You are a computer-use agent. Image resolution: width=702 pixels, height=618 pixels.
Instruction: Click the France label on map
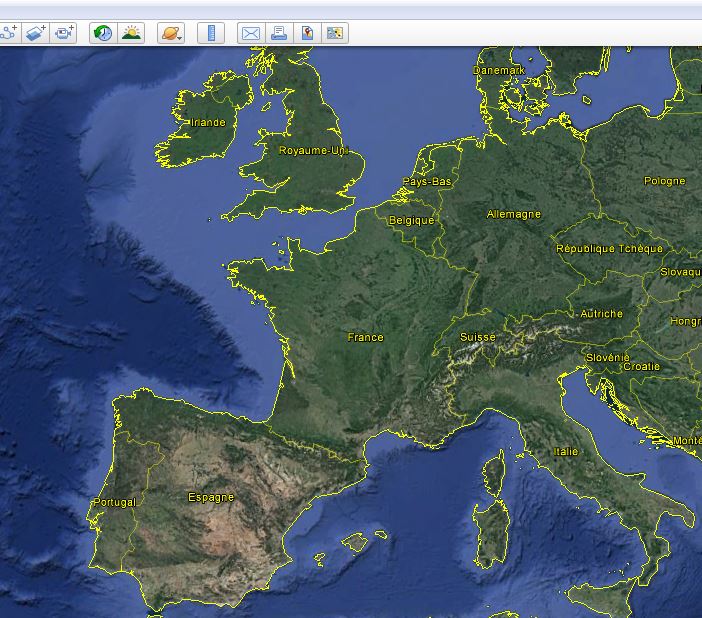(x=365, y=338)
